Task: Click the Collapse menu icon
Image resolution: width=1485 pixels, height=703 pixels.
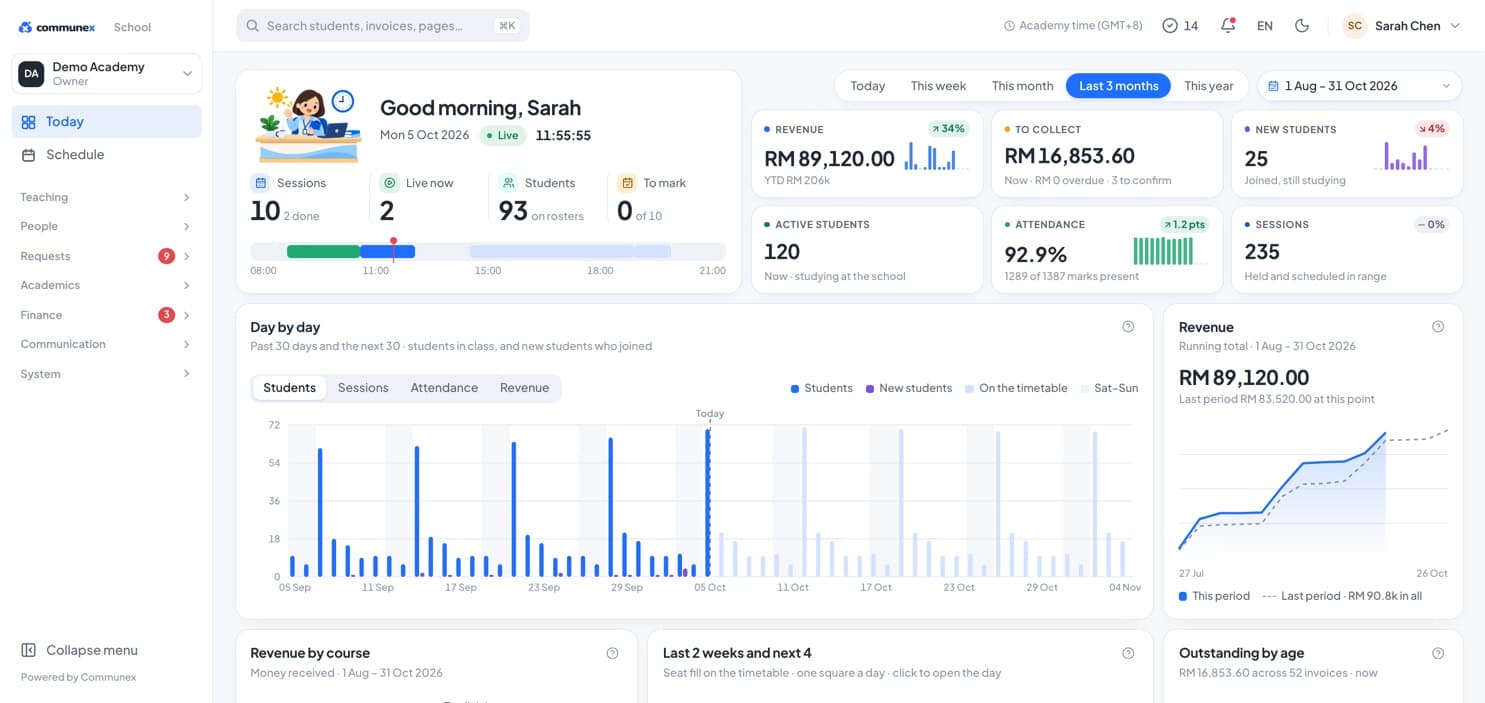Action: (29, 650)
